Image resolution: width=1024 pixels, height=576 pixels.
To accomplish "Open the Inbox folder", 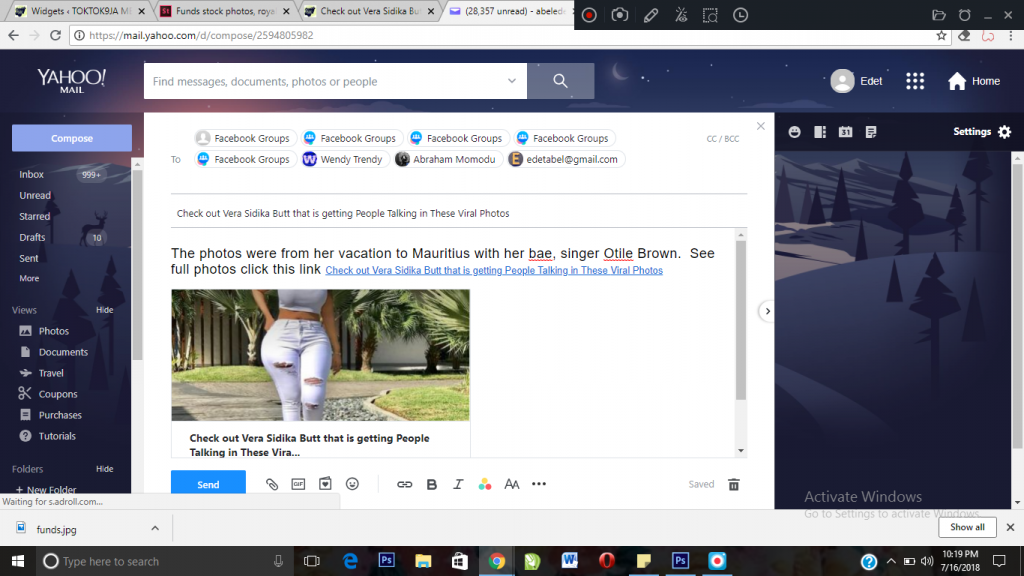I will 31,174.
